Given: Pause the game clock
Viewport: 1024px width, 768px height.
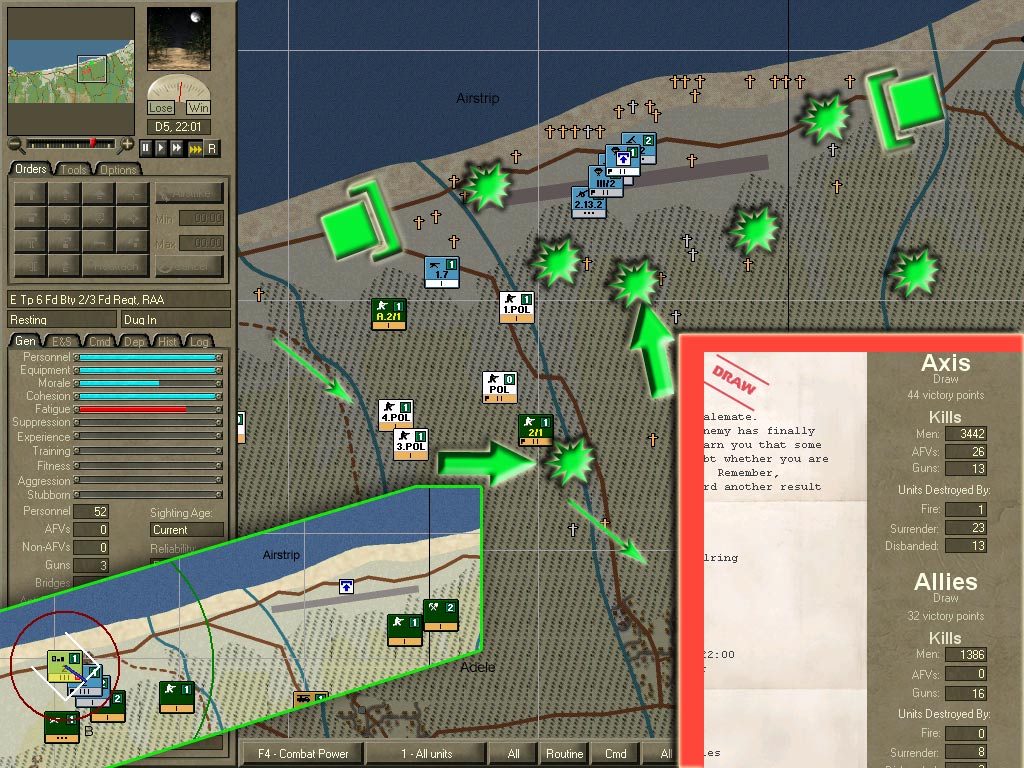Looking at the screenshot, I should coord(145,148).
